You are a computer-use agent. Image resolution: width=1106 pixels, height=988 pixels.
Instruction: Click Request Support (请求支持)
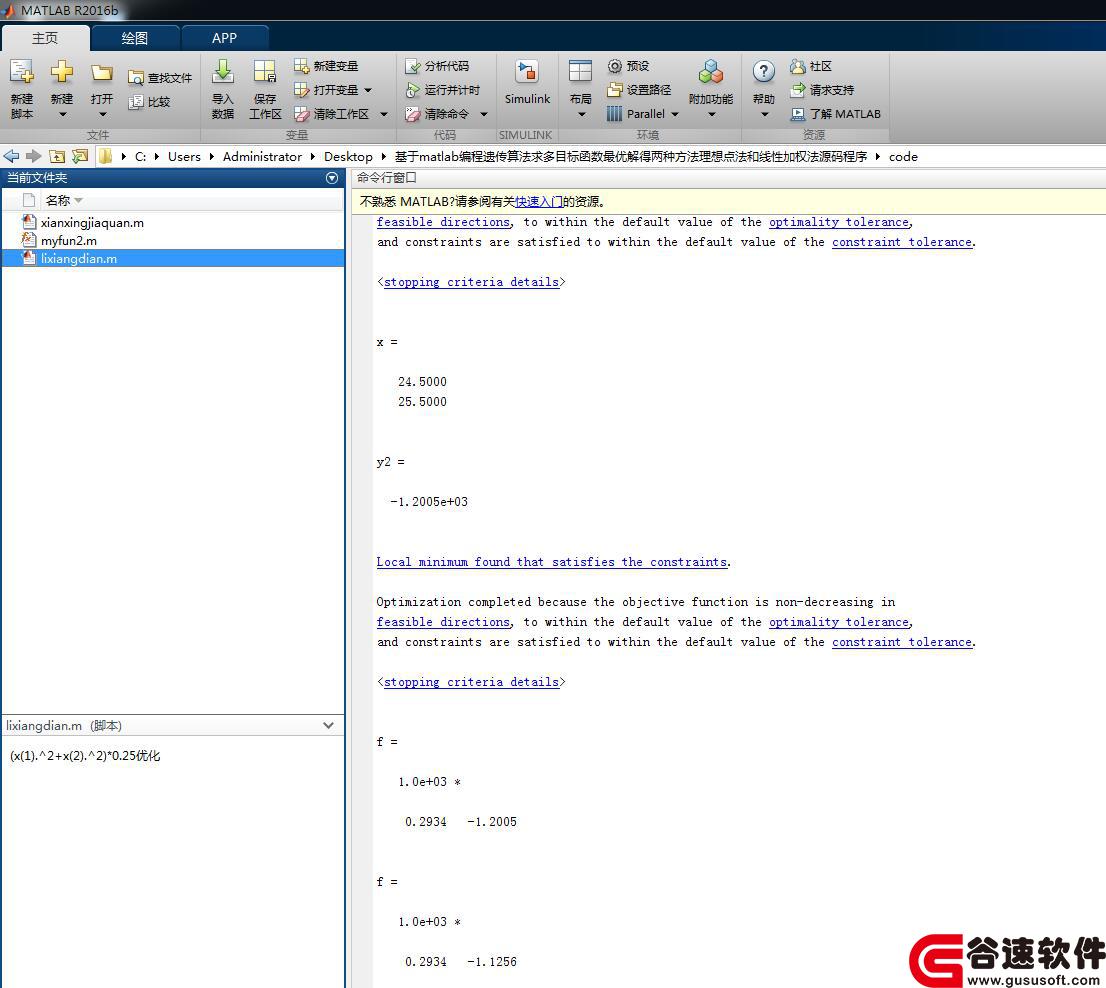822,90
